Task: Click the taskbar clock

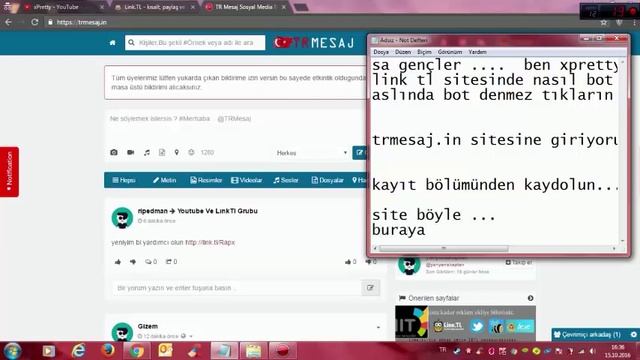Action: 617,351
